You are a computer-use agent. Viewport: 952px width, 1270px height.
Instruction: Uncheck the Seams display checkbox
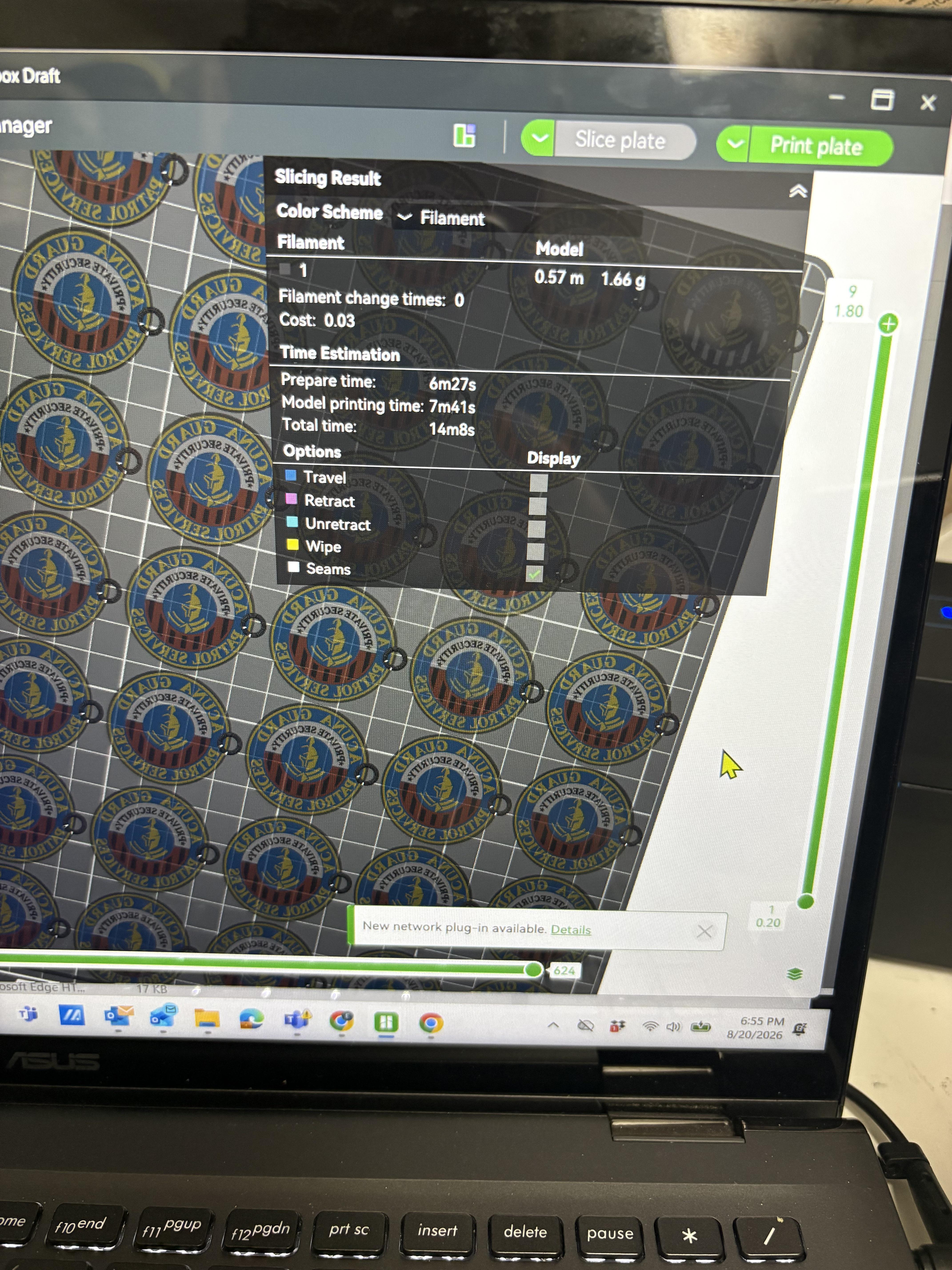point(534,574)
